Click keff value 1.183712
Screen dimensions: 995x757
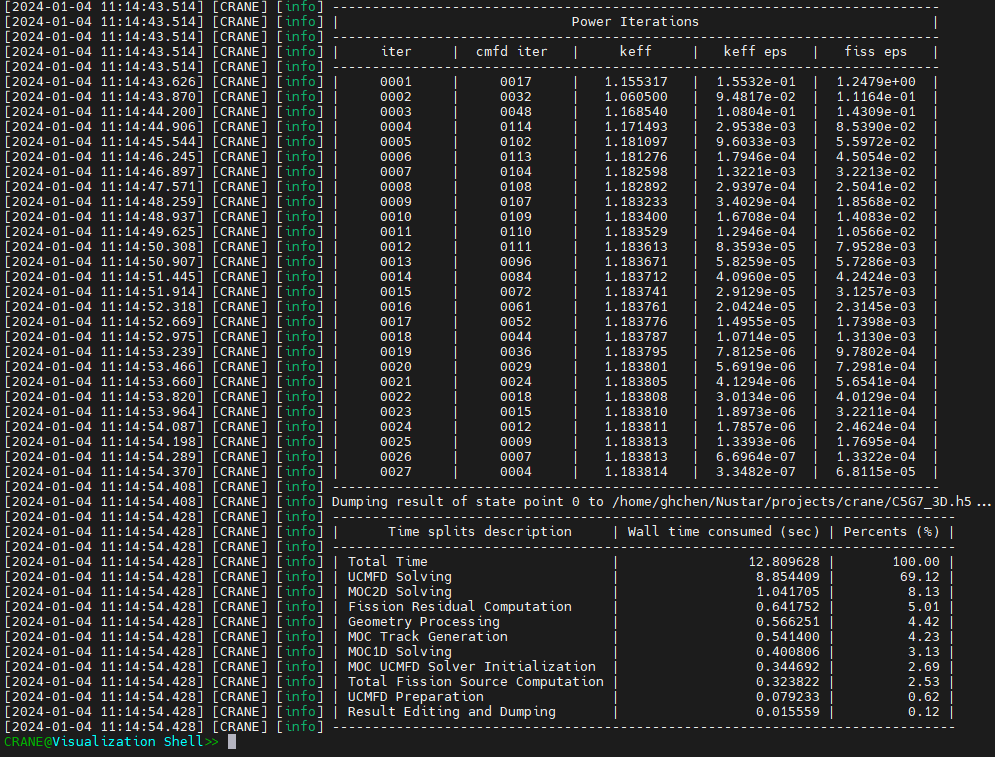(x=636, y=277)
